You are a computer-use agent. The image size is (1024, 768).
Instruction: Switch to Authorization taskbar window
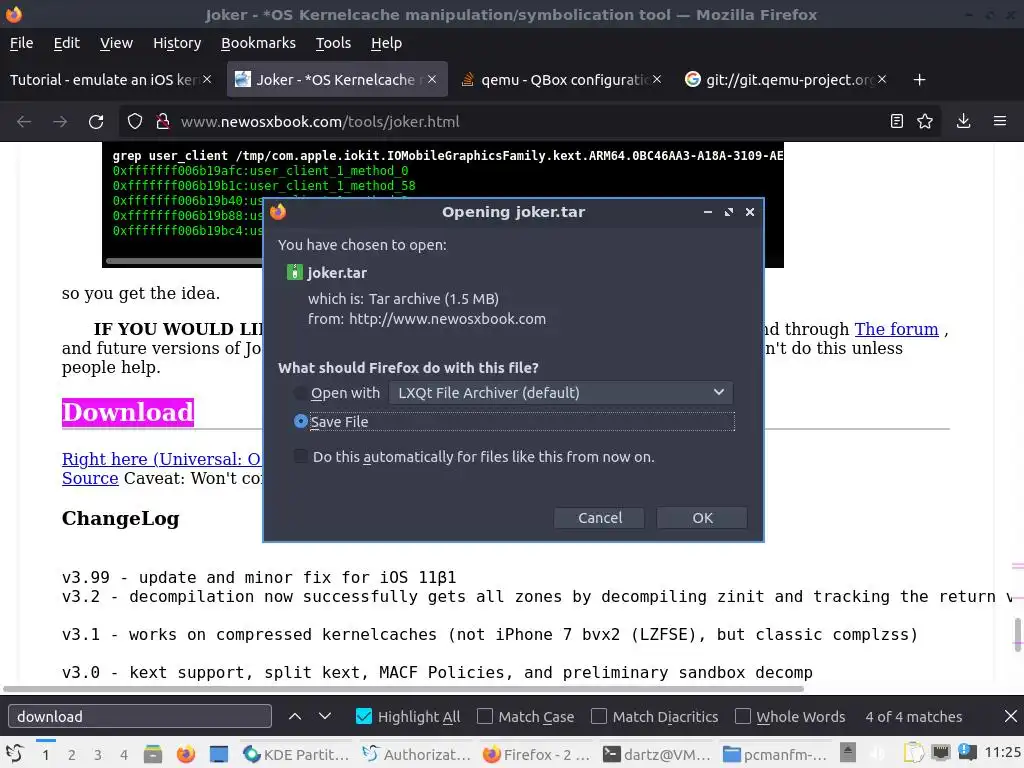[416, 754]
